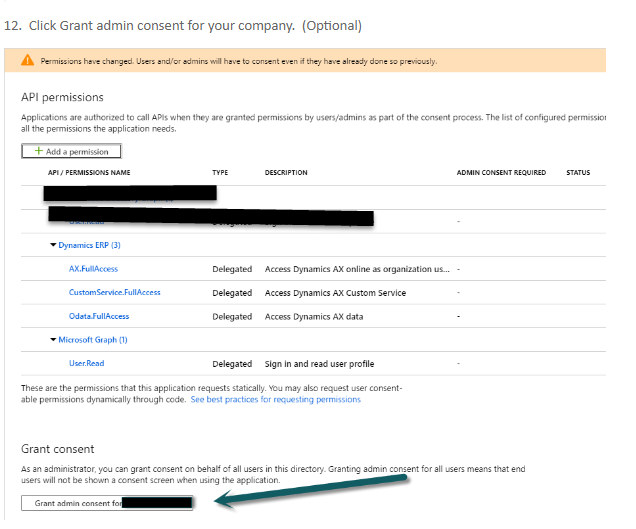Open User.Read permission under Microsoft Graph

pos(86,363)
